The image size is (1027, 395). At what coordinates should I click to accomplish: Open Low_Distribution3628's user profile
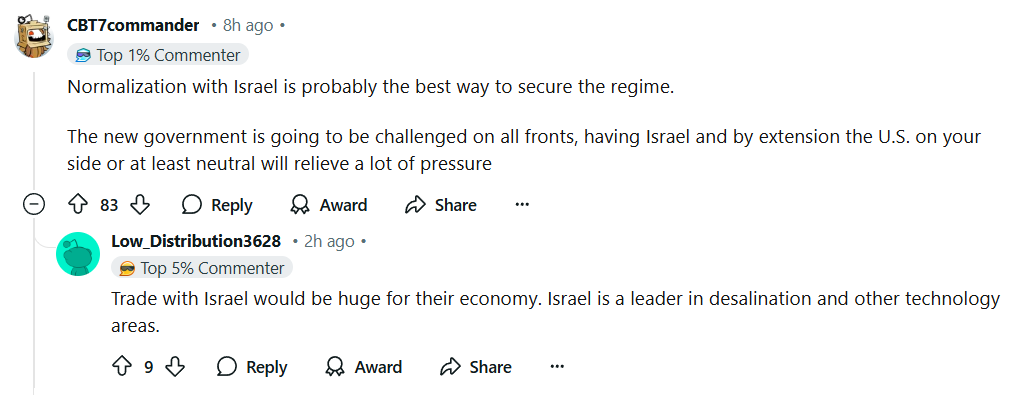196,241
